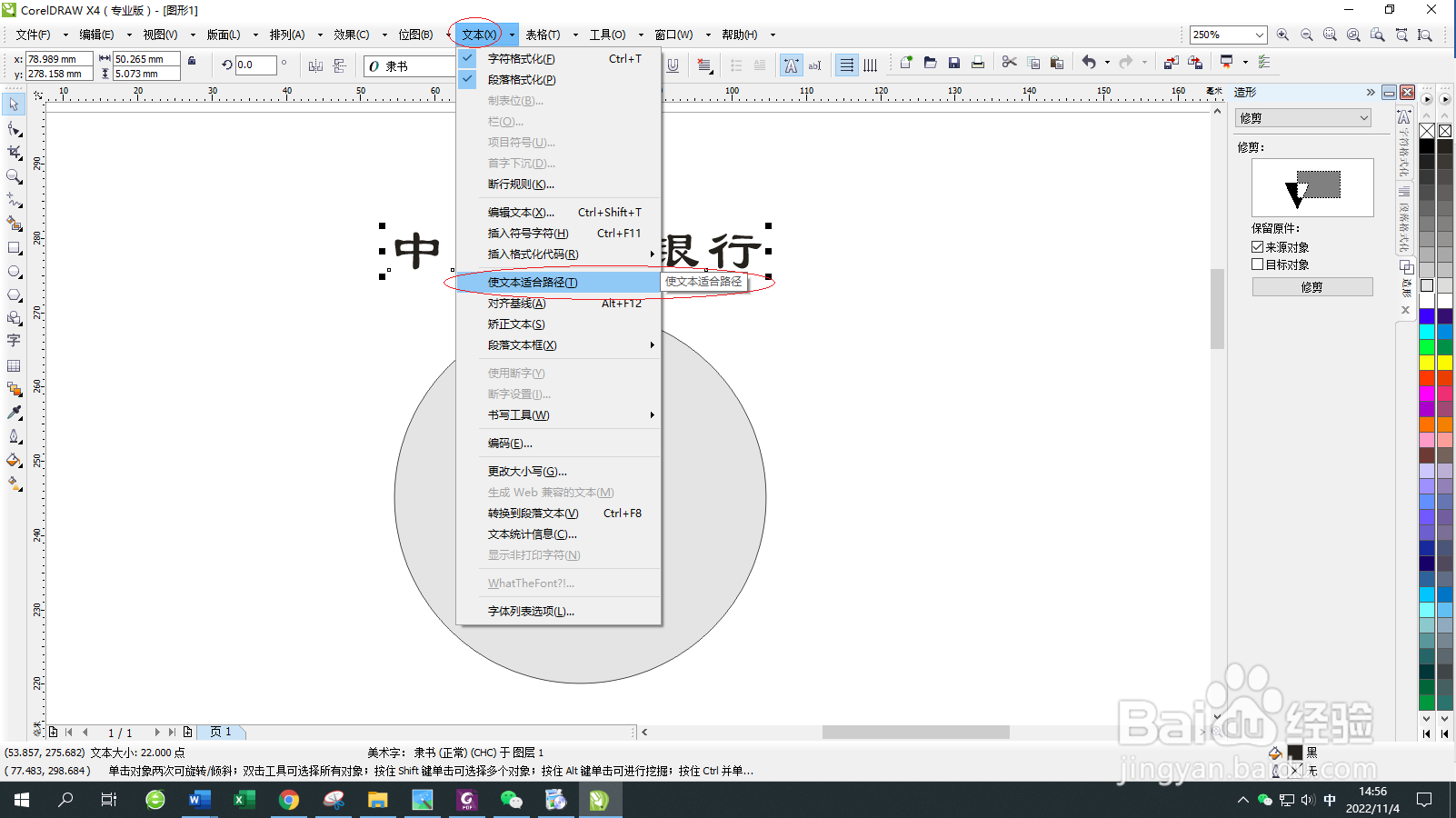Viewport: 1456px width, 818px height.
Task: Click the Print icon
Action: click(977, 63)
